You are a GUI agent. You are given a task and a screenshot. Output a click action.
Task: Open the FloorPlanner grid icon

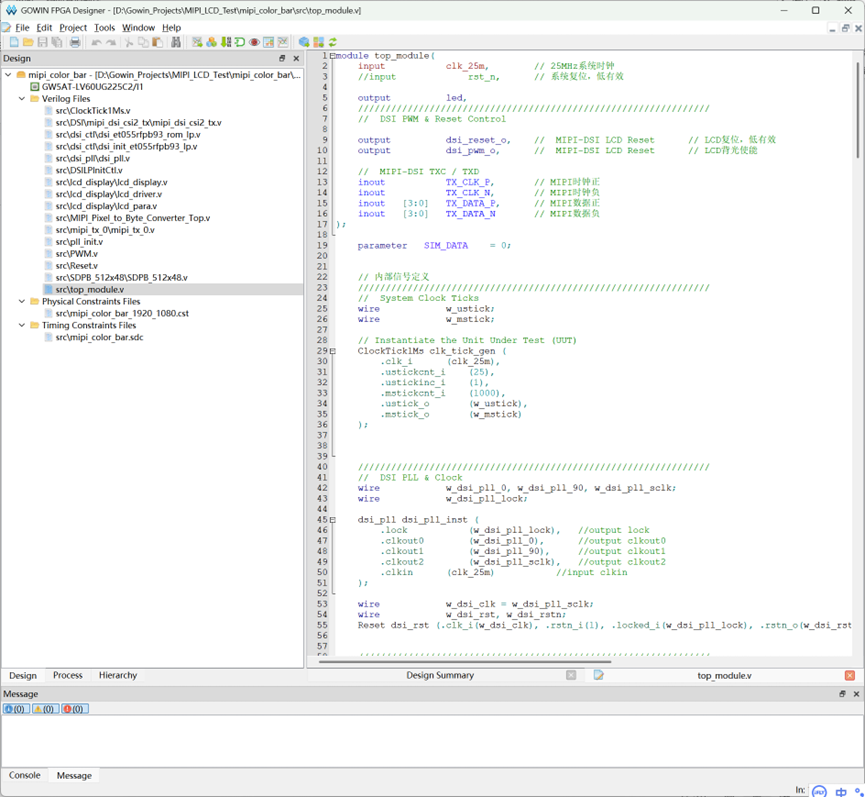click(269, 42)
